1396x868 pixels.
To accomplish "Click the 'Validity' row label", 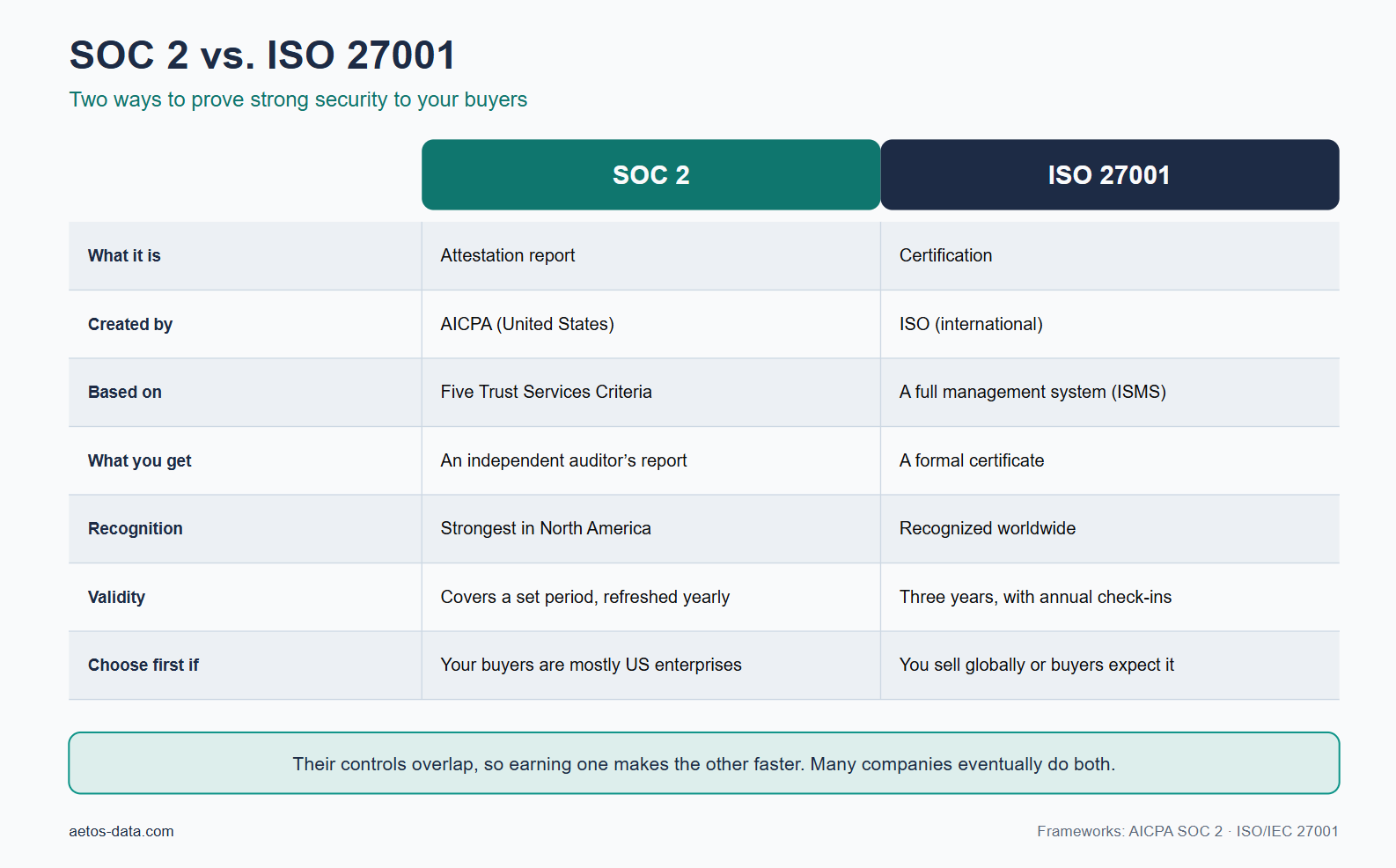I will (x=116, y=597).
